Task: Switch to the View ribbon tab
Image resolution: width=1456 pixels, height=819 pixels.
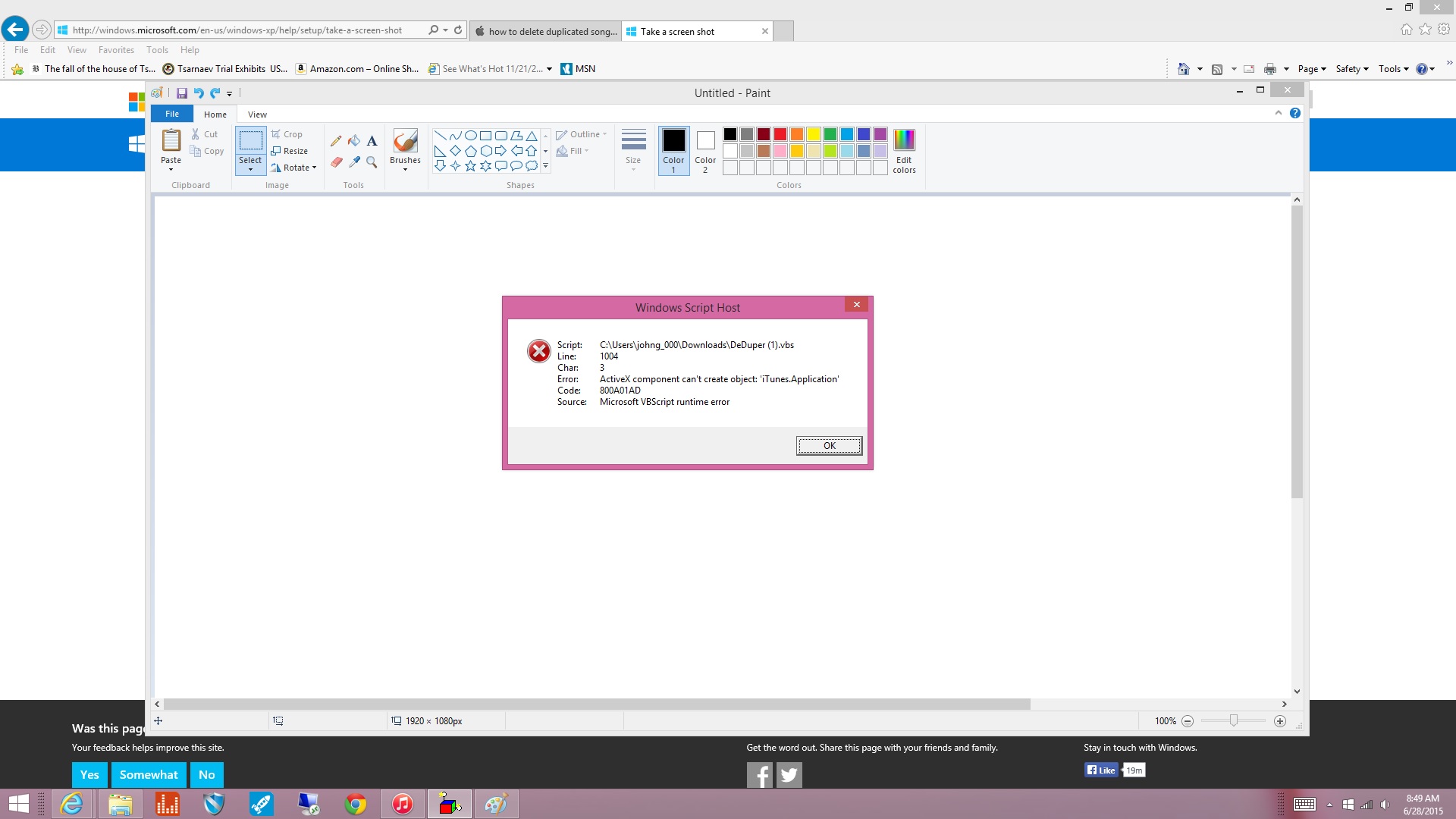Action: point(257,115)
